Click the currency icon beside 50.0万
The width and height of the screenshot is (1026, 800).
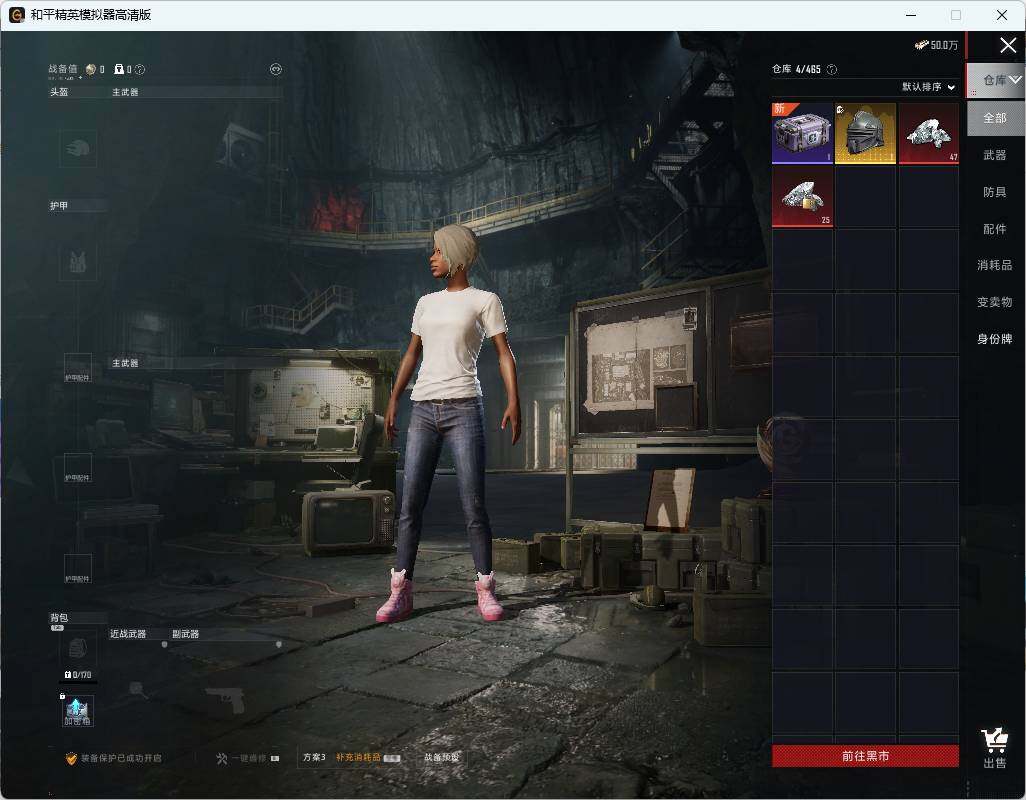[x=921, y=45]
